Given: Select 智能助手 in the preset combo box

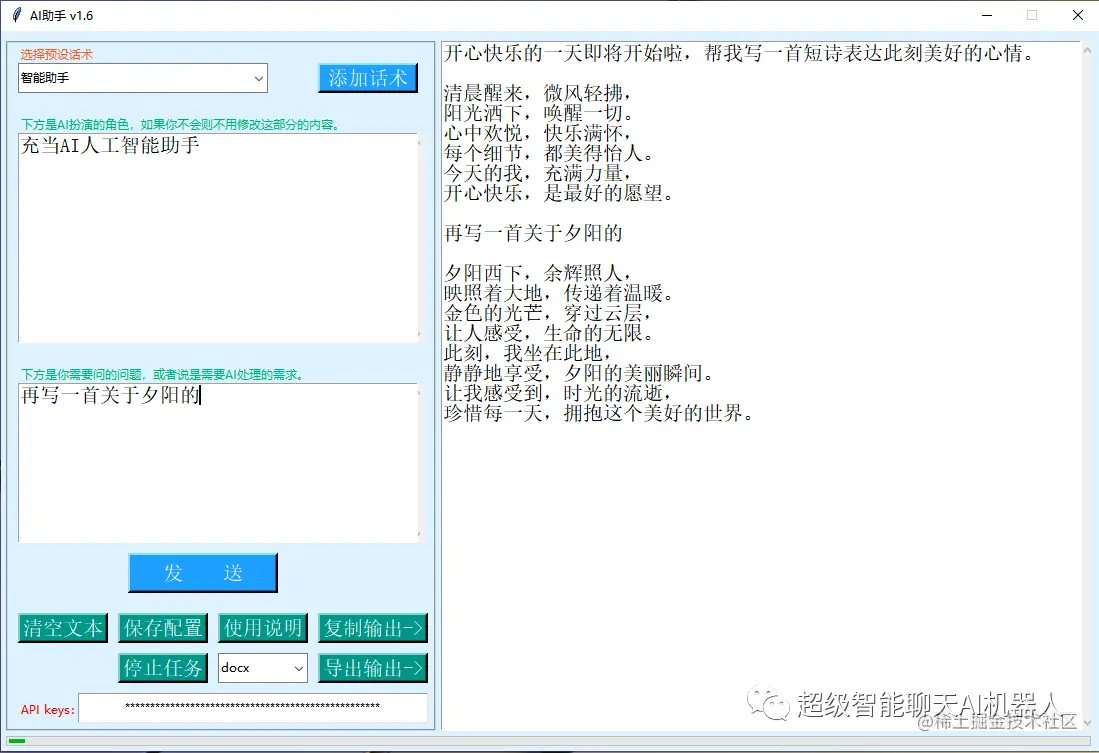Looking at the screenshot, I should [x=140, y=78].
